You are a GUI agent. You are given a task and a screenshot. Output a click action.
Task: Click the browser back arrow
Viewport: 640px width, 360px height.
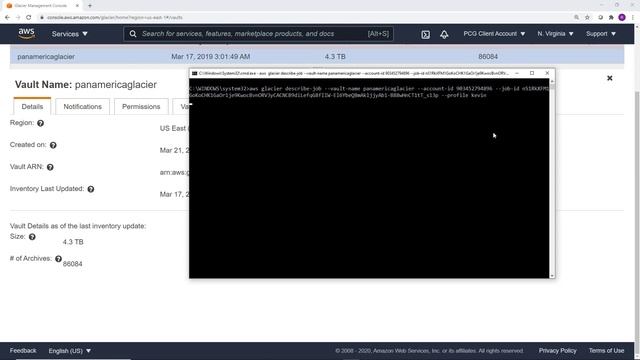point(7,18)
